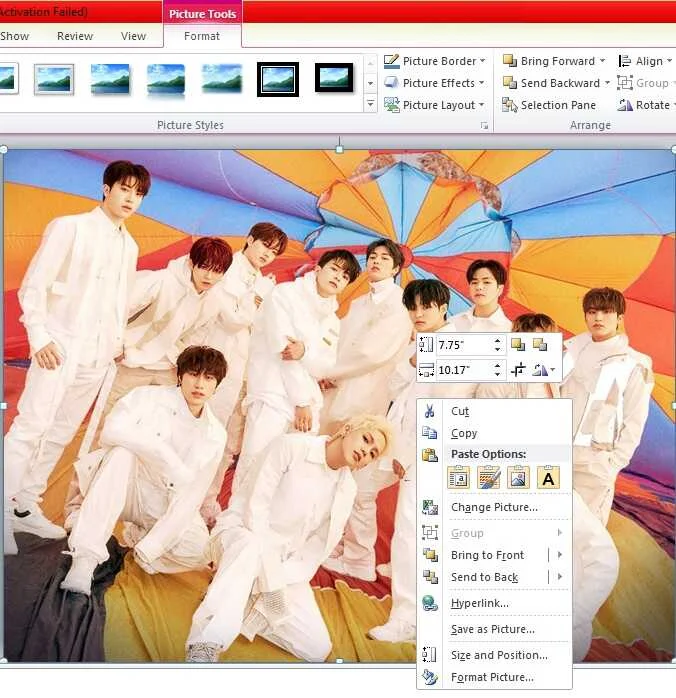This screenshot has height=698, width=676.
Task: Apply the third picture style with drop shadow
Action: 110,80
